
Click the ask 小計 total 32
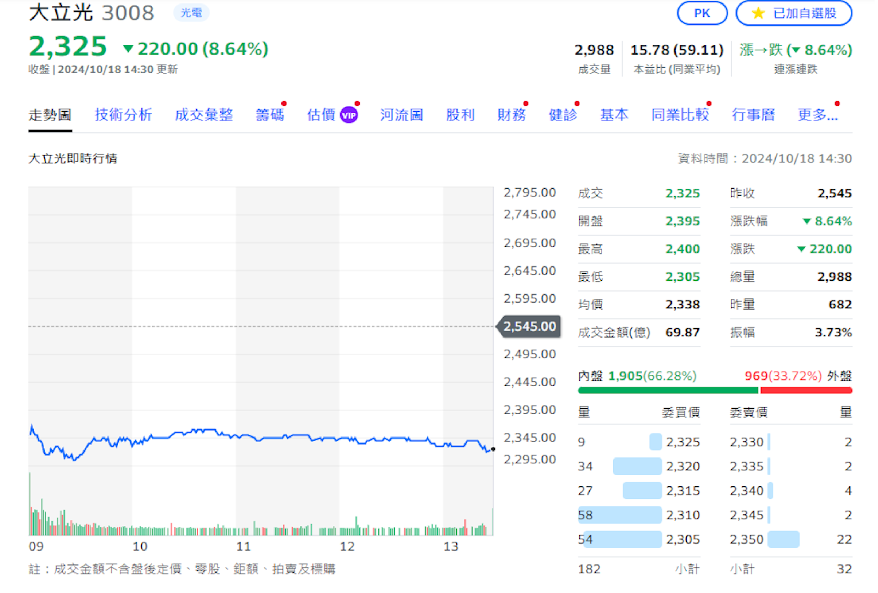(844, 569)
